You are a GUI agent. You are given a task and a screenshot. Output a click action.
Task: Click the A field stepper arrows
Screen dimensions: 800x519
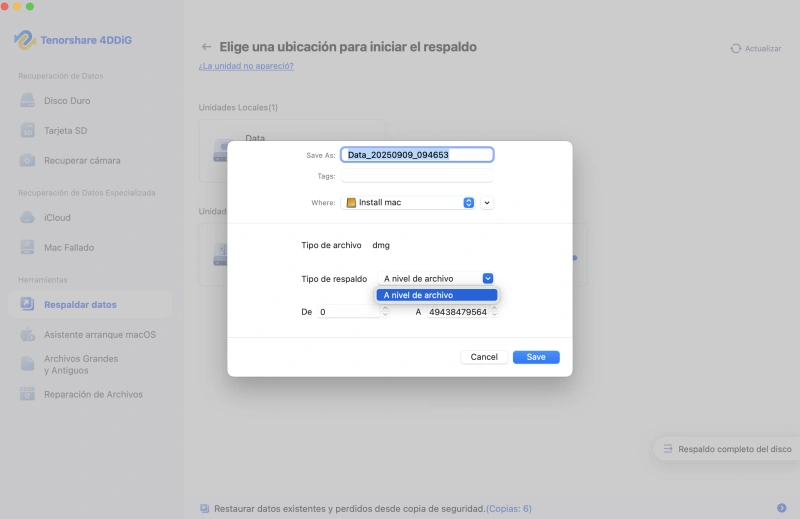[x=494, y=312]
